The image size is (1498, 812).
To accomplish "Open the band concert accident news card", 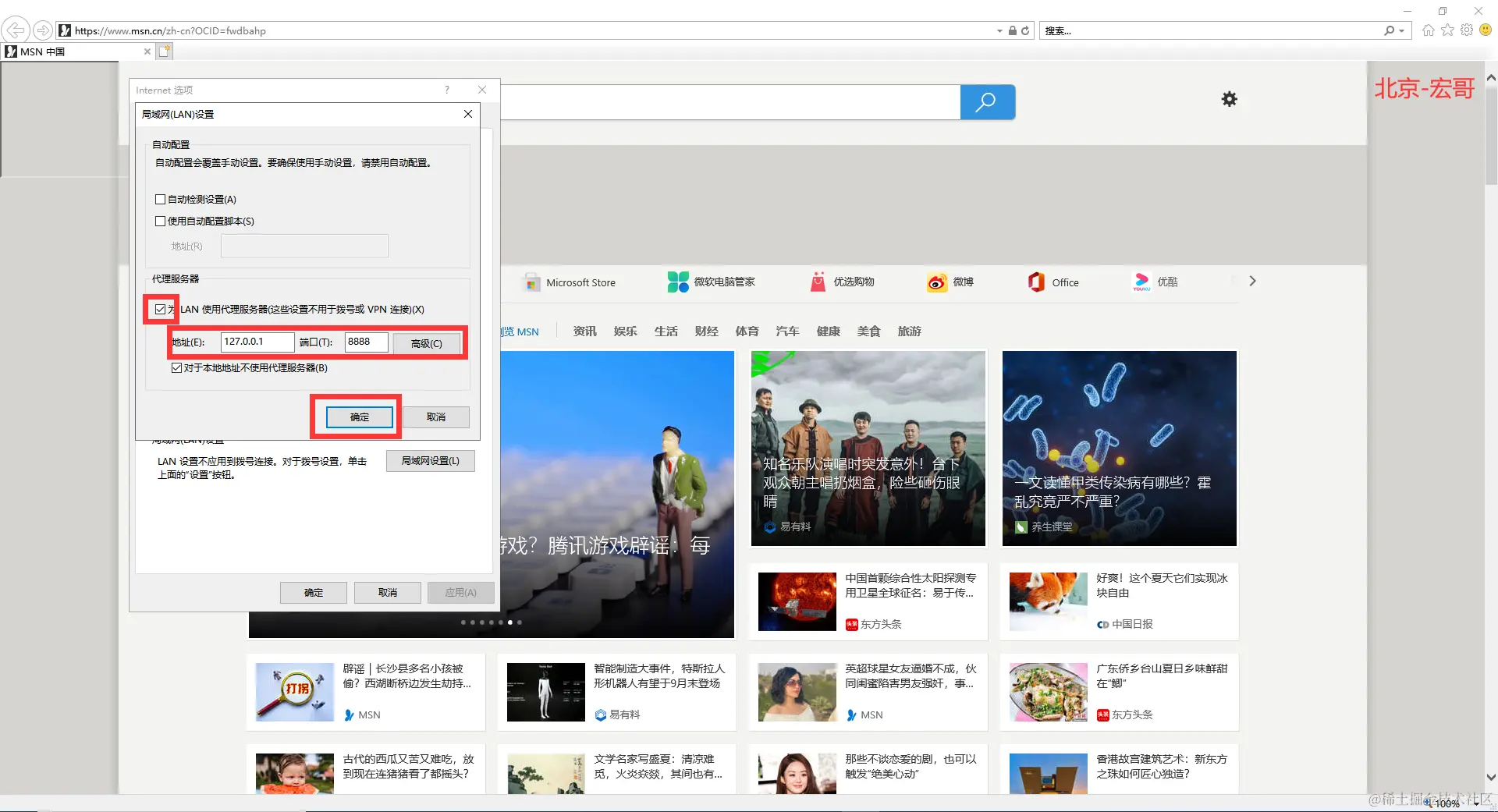I will [868, 449].
